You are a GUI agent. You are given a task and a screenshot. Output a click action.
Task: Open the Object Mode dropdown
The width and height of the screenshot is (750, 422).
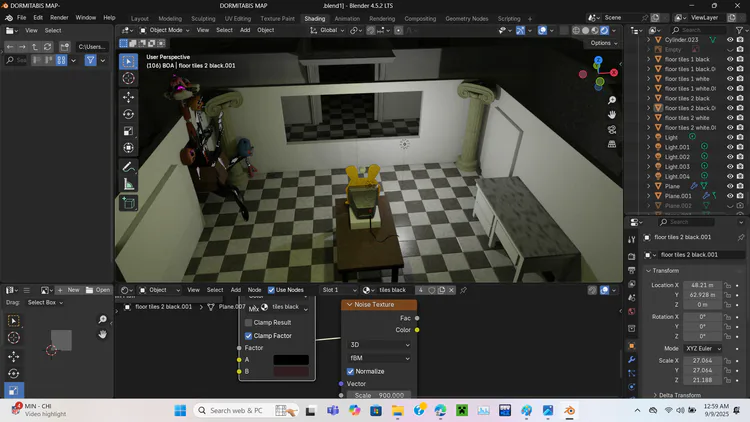[x=164, y=30]
